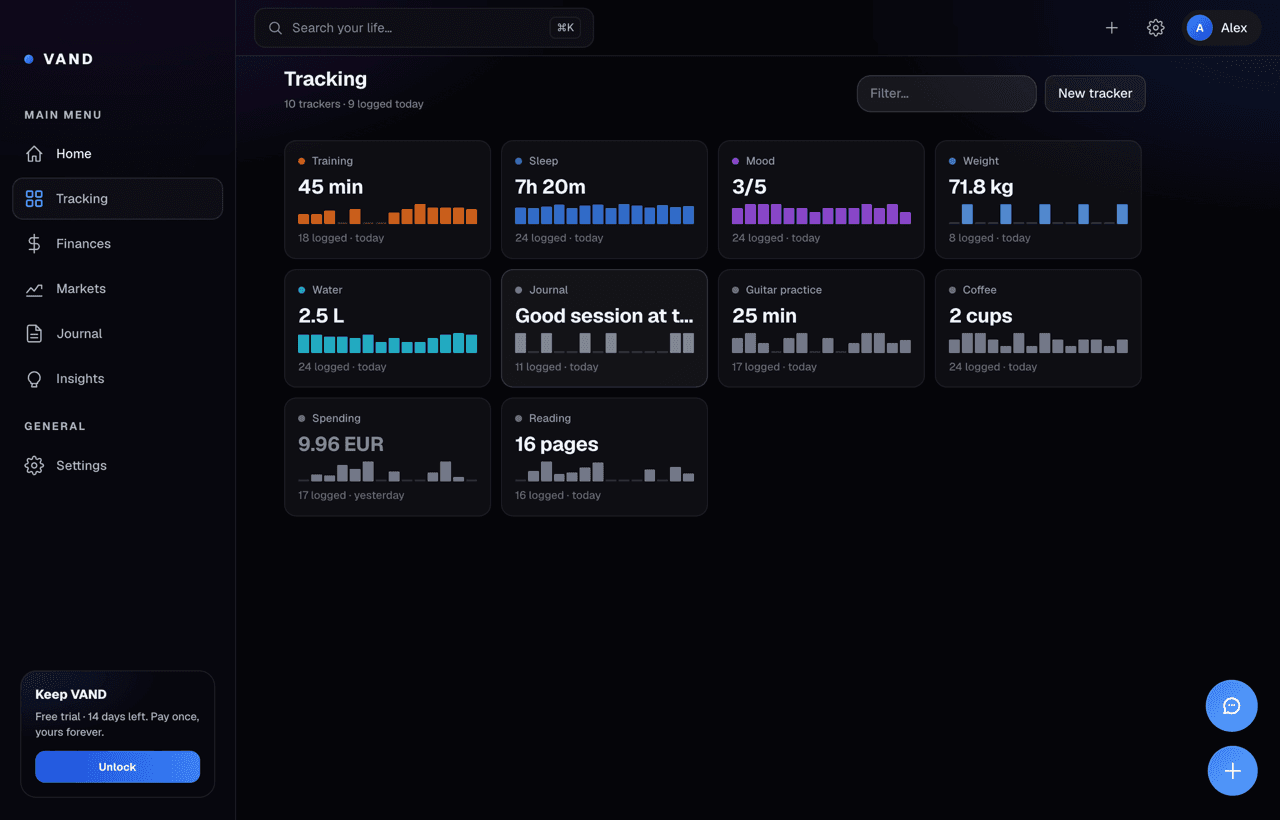
Task: Click the Settings gear icon in sidebar
Action: click(34, 466)
